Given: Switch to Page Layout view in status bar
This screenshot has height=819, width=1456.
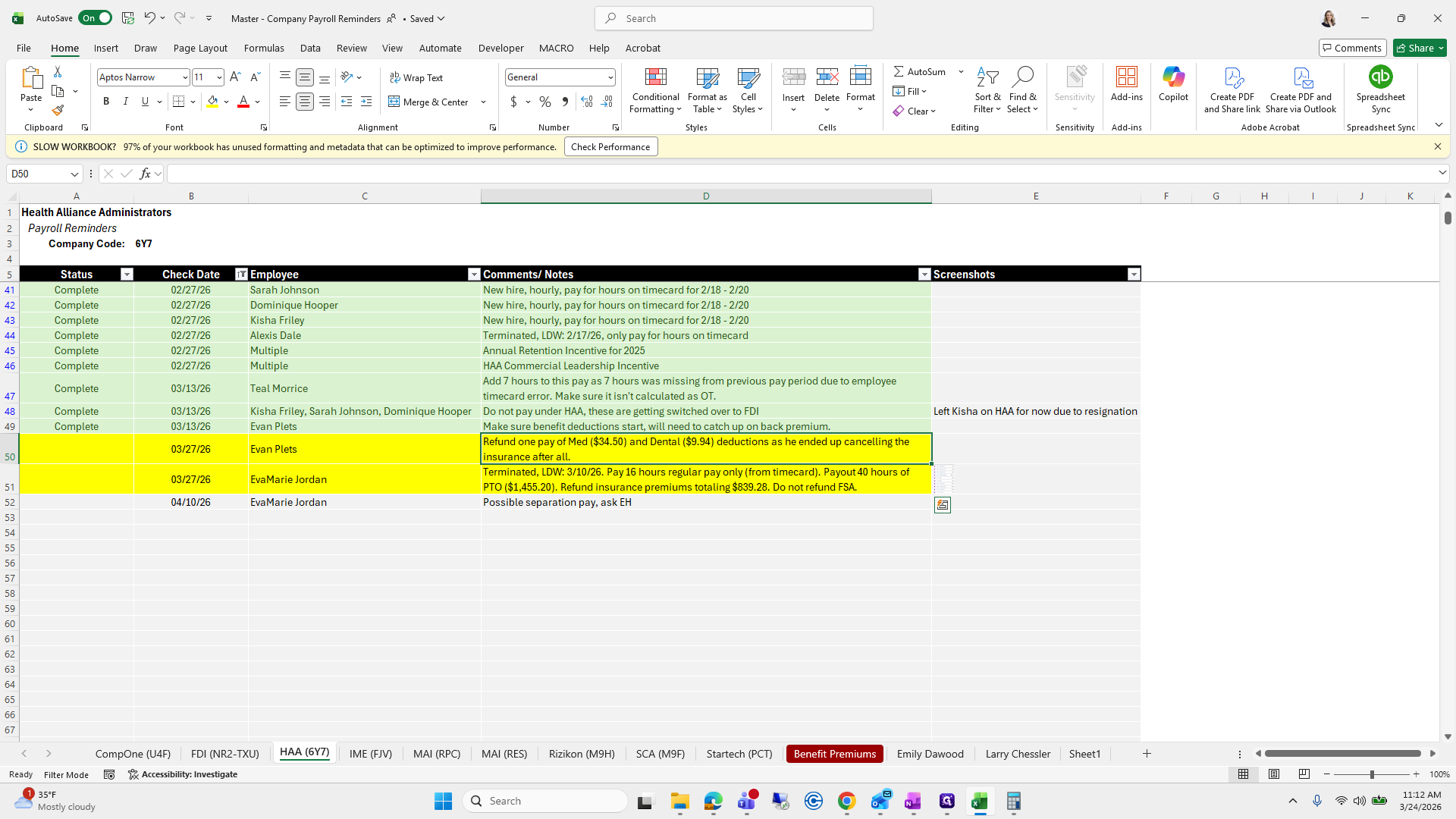Looking at the screenshot, I should tap(1274, 774).
